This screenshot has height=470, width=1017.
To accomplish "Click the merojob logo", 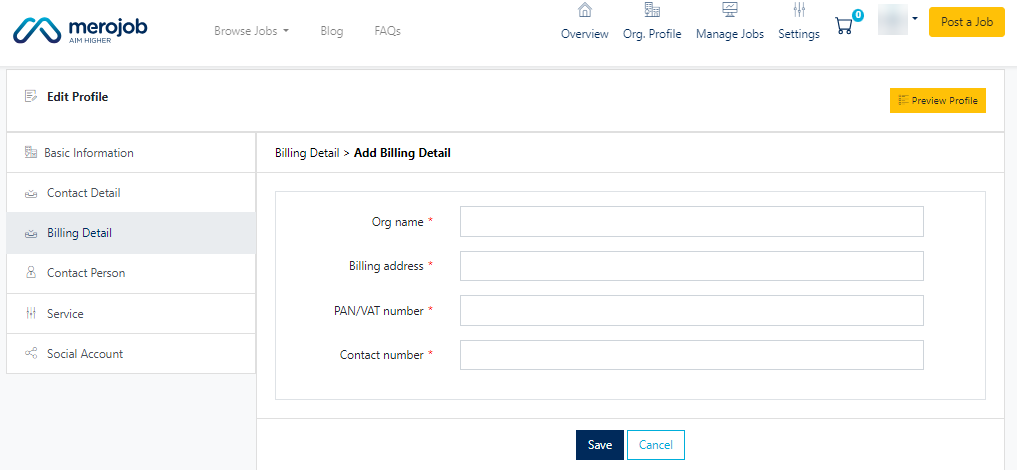I will (x=80, y=31).
